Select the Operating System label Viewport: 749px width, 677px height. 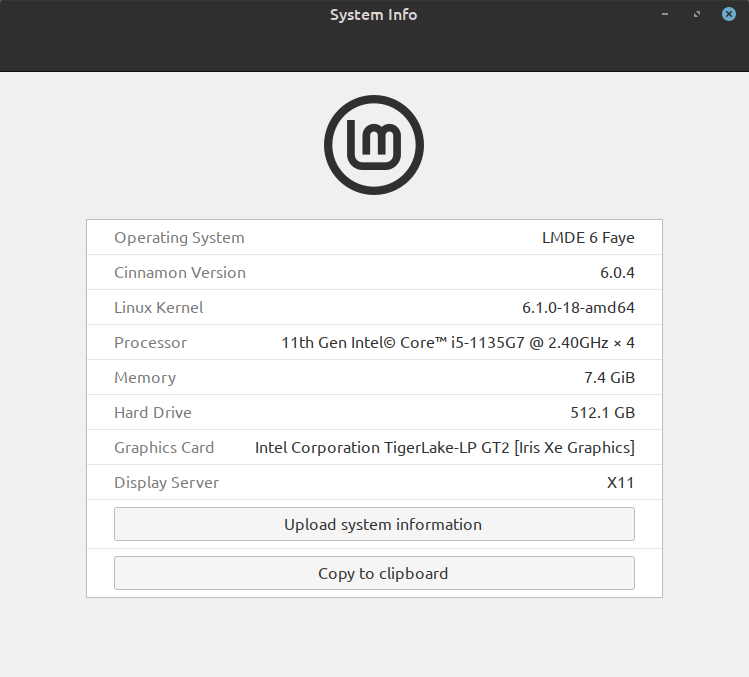click(179, 238)
